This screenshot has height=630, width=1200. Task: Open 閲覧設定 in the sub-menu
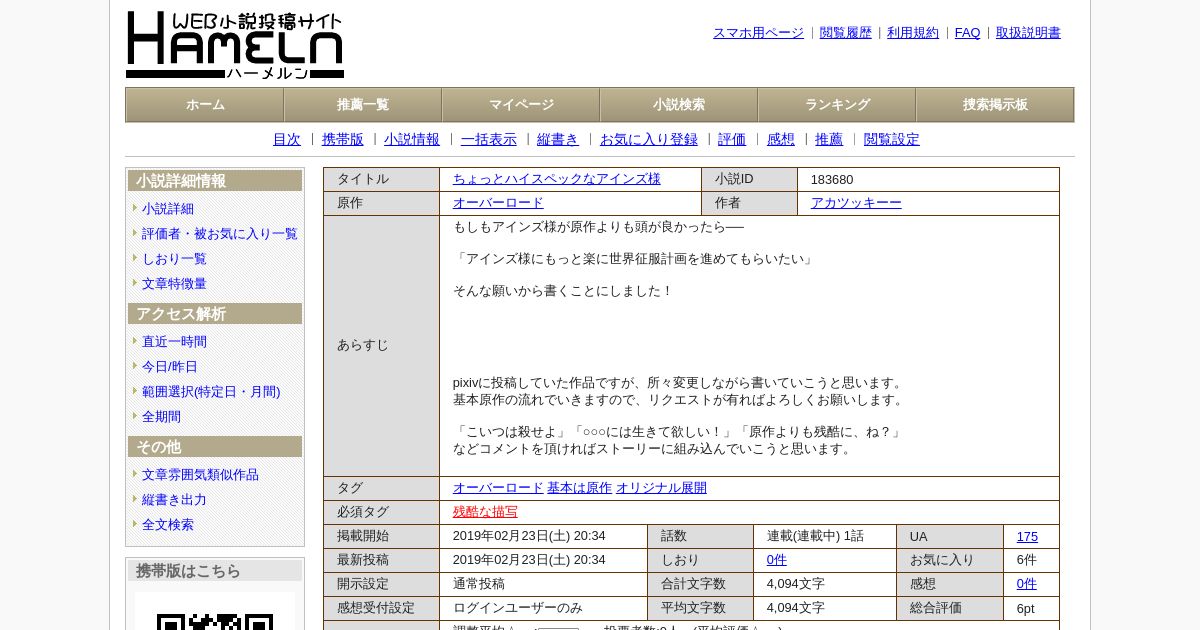pos(892,140)
